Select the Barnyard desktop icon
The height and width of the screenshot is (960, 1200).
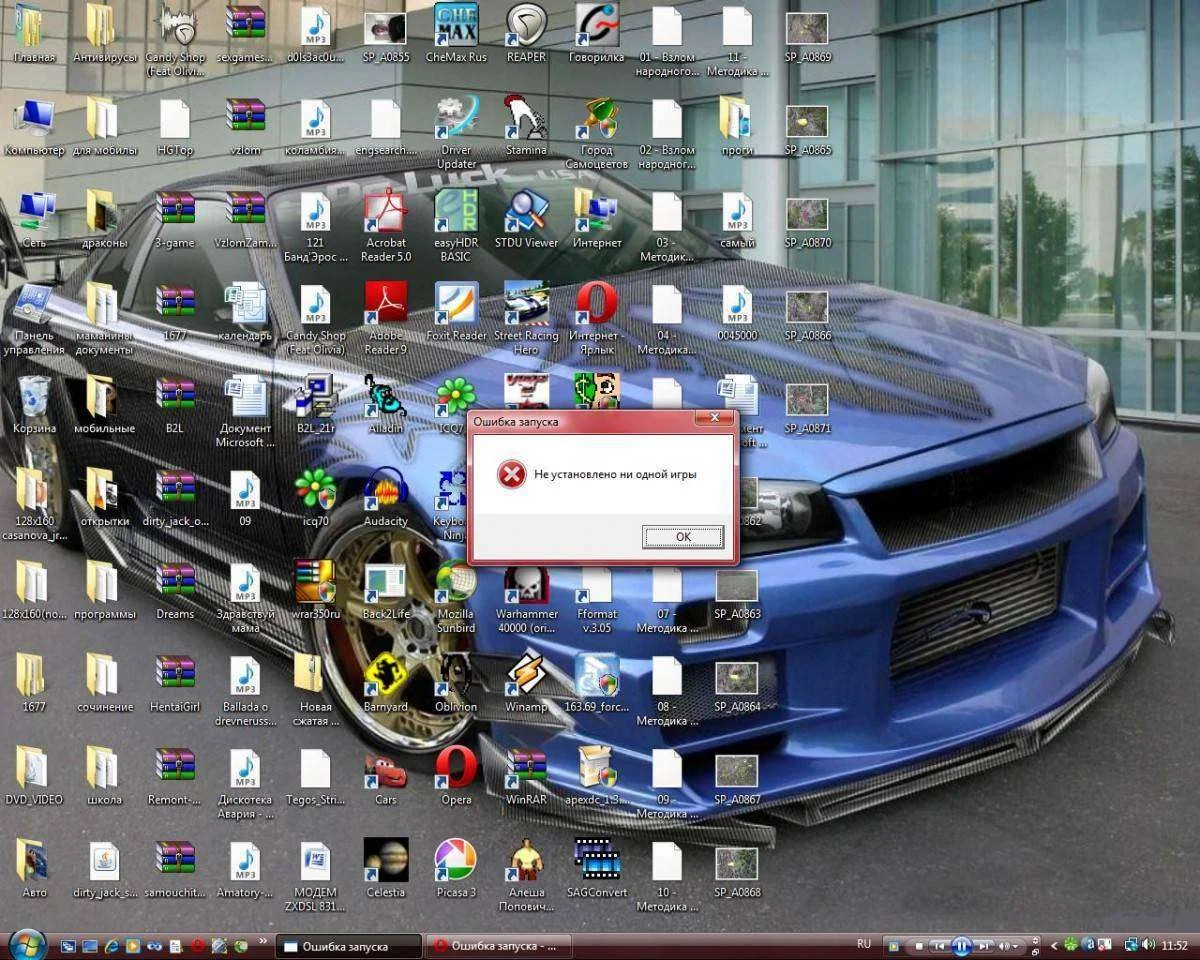pyautogui.click(x=386, y=684)
